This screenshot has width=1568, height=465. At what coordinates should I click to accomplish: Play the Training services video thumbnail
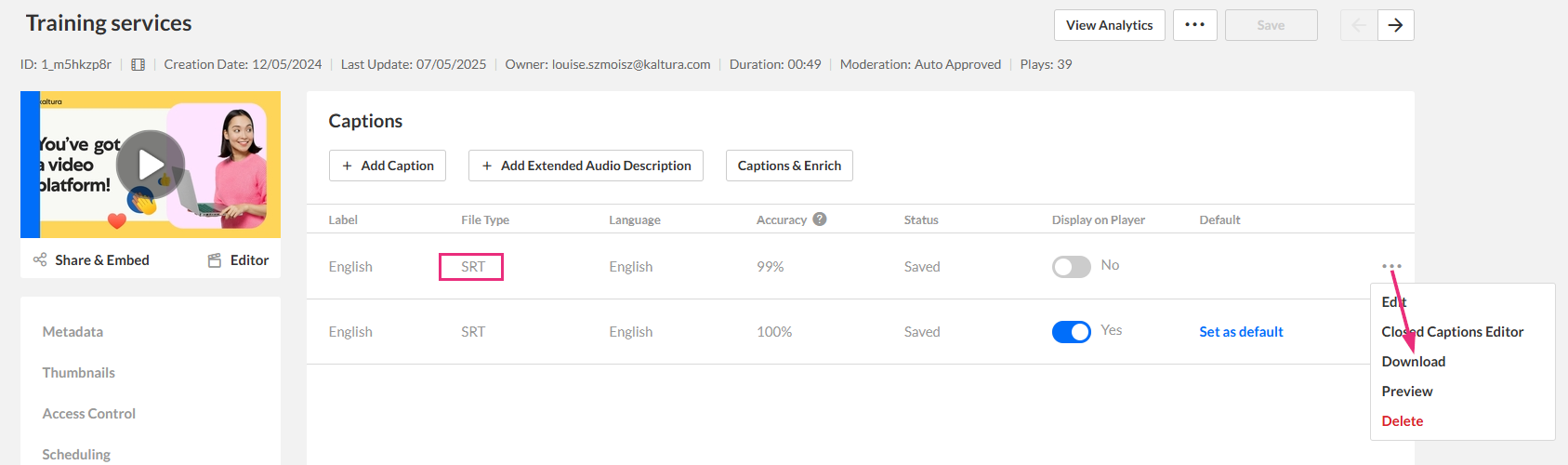pos(151,165)
